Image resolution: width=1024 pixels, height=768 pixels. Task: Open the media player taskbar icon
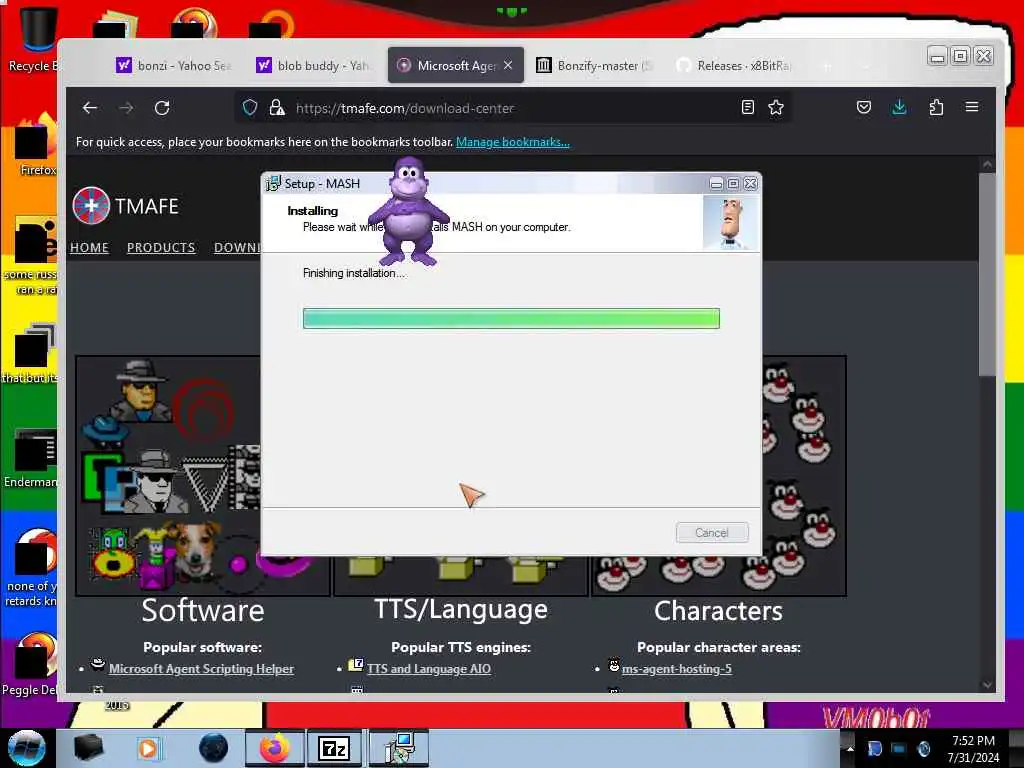(x=149, y=748)
